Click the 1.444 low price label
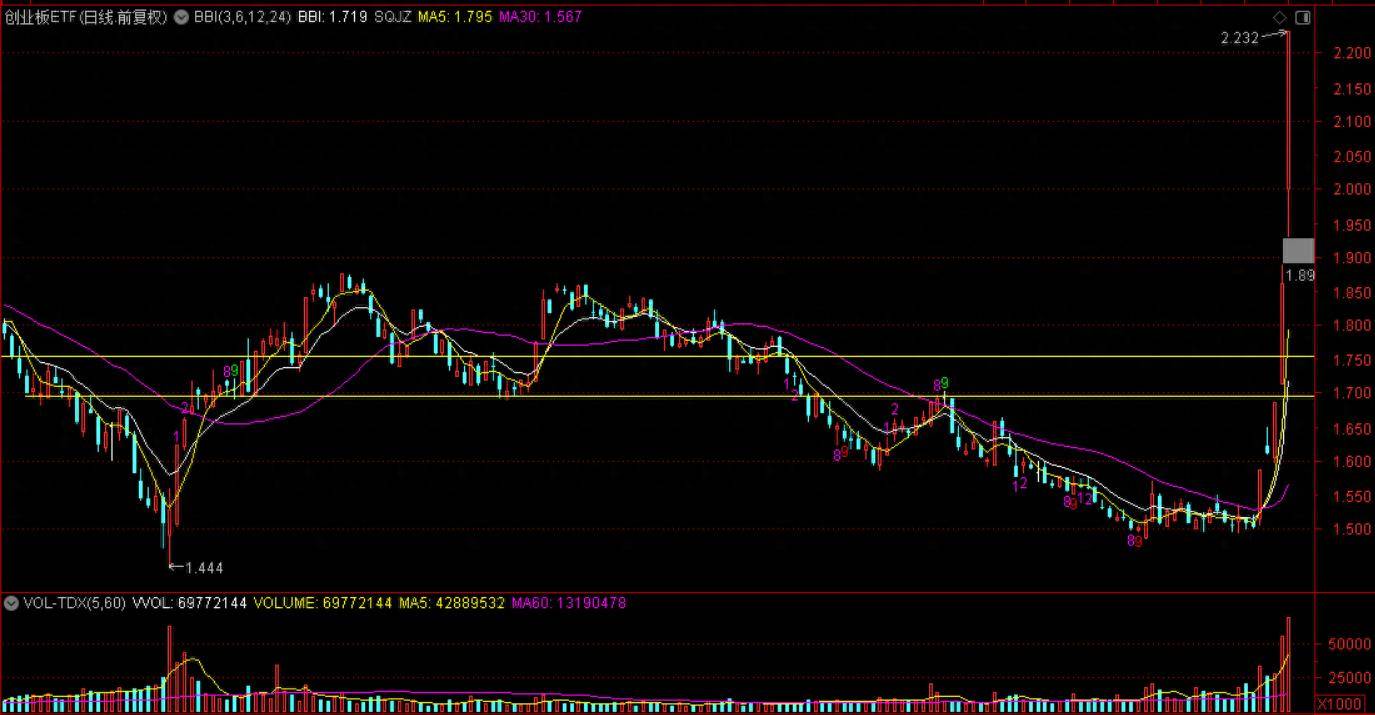 click(x=204, y=568)
